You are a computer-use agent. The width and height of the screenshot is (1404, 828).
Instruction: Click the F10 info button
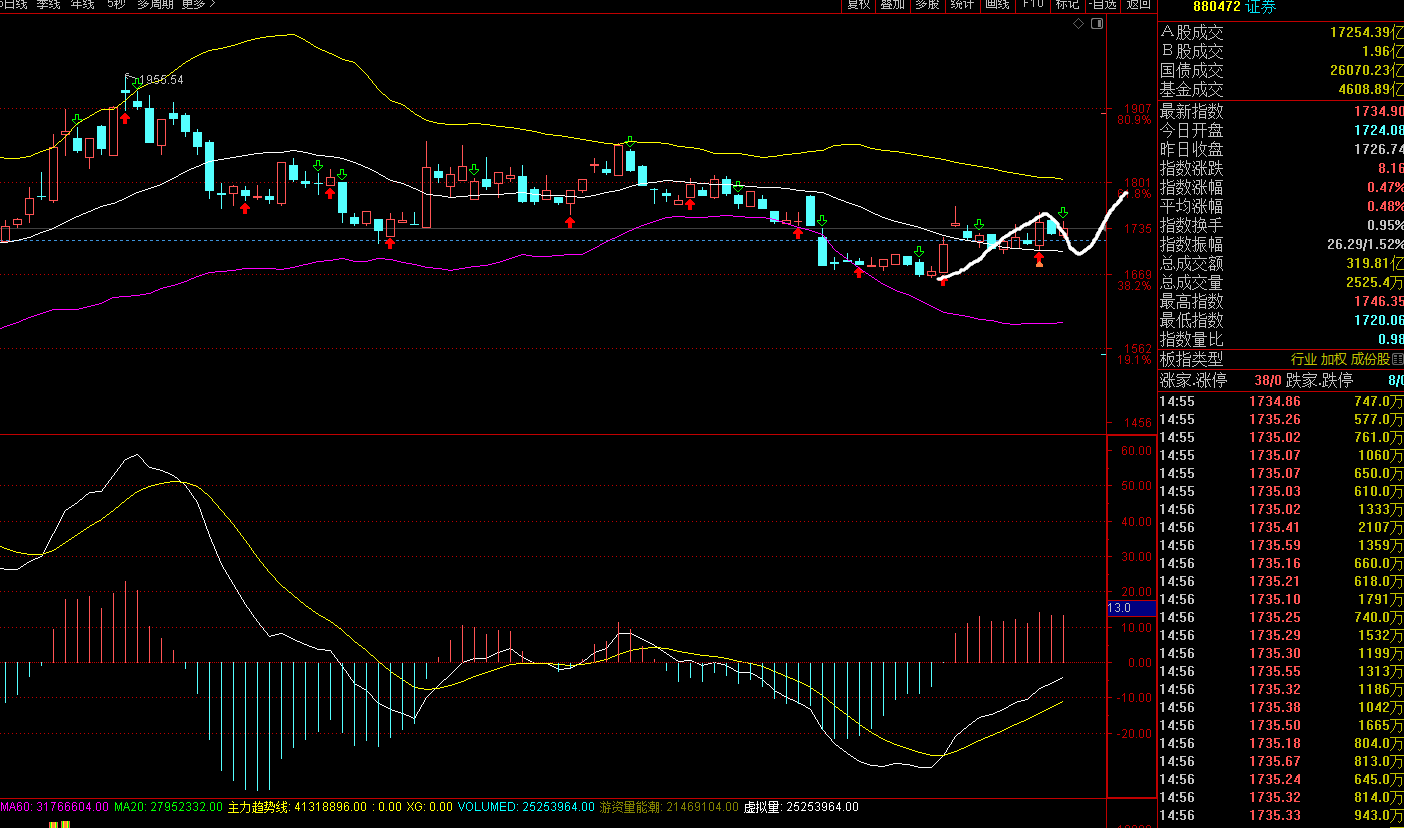tap(1032, 4)
